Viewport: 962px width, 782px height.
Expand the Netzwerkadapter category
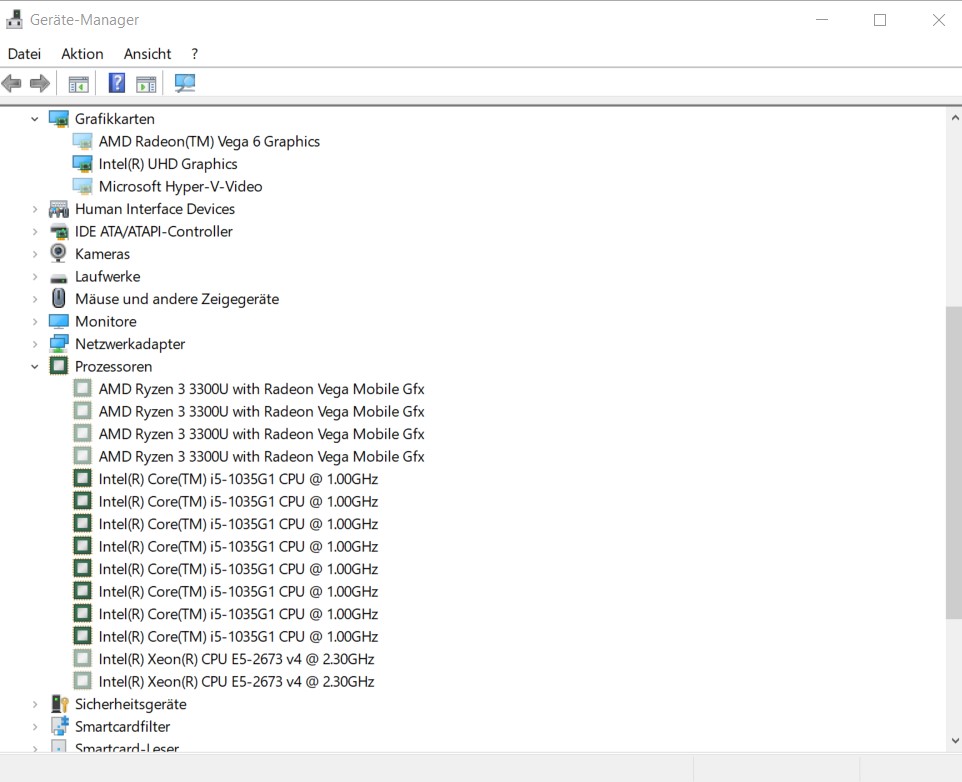click(x=35, y=344)
